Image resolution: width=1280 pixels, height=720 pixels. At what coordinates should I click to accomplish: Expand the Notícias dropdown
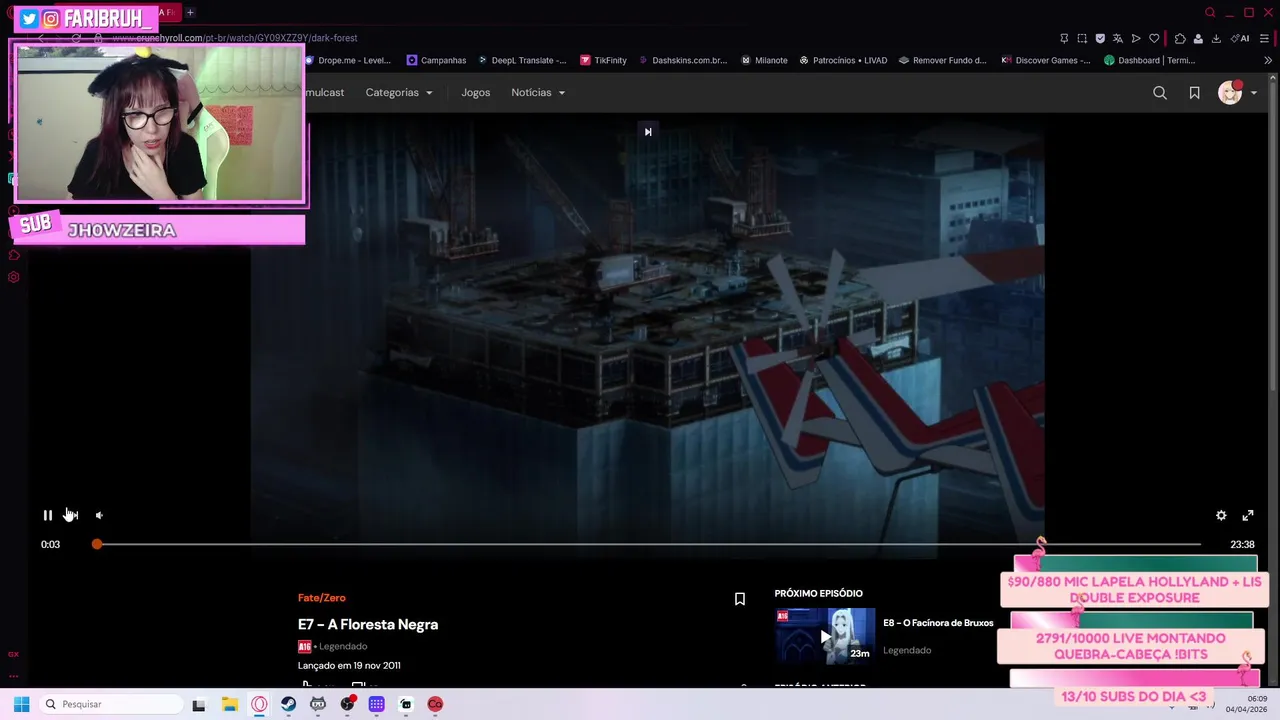538,92
